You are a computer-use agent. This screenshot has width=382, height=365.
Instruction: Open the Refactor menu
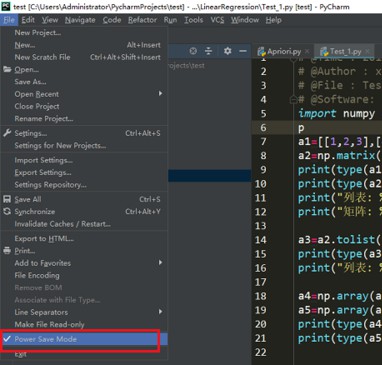click(142, 20)
